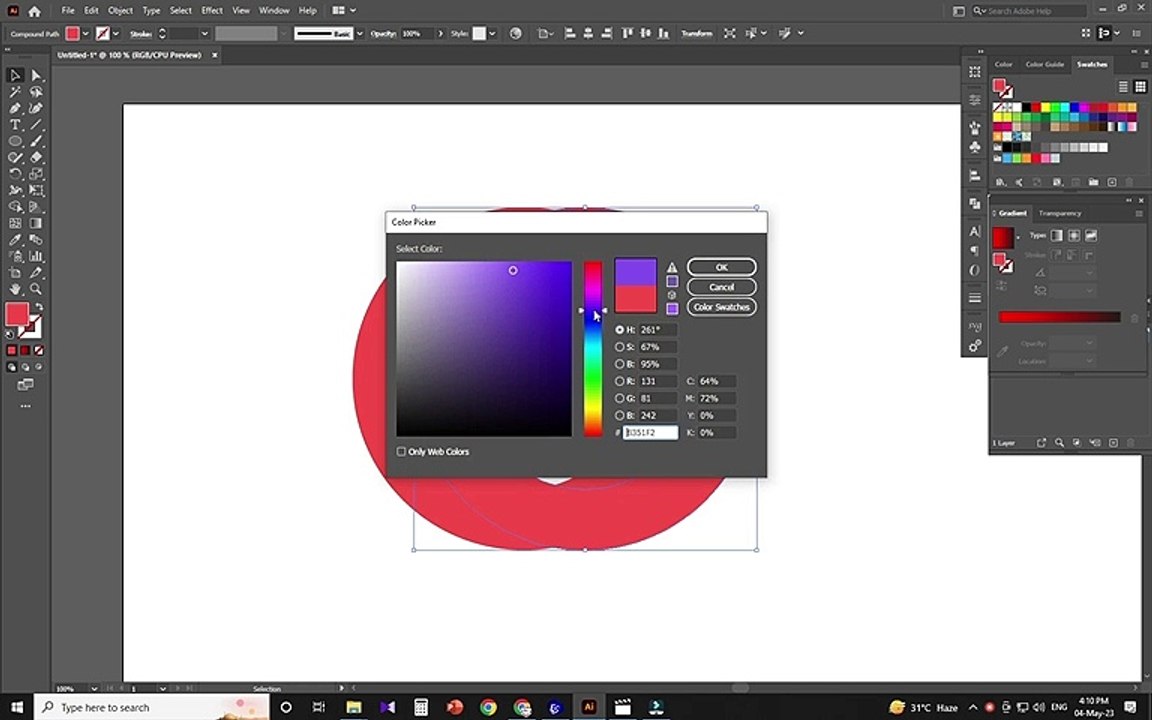Select the G green radio button
The width and height of the screenshot is (1152, 720).
click(x=619, y=398)
